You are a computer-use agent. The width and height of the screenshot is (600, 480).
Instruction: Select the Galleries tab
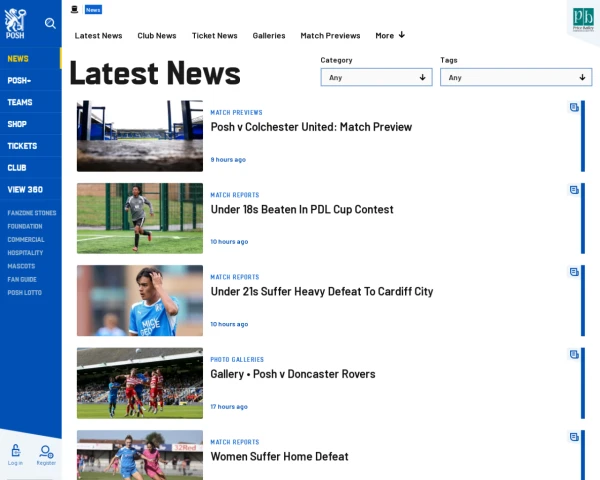(x=269, y=36)
